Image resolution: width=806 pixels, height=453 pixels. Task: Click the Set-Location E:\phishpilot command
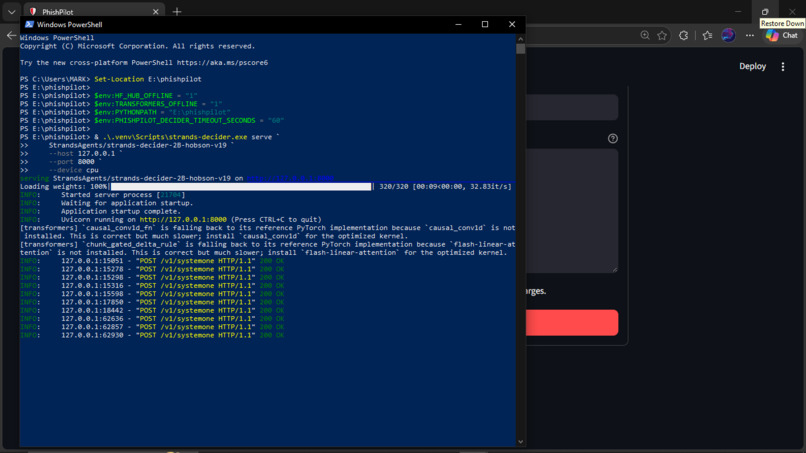[x=148, y=79]
